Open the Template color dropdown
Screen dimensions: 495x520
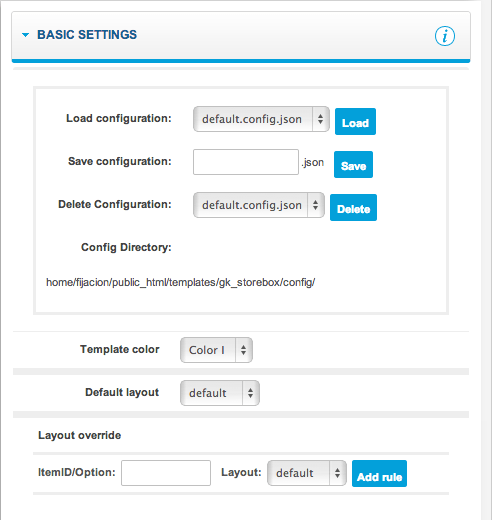[x=216, y=350]
